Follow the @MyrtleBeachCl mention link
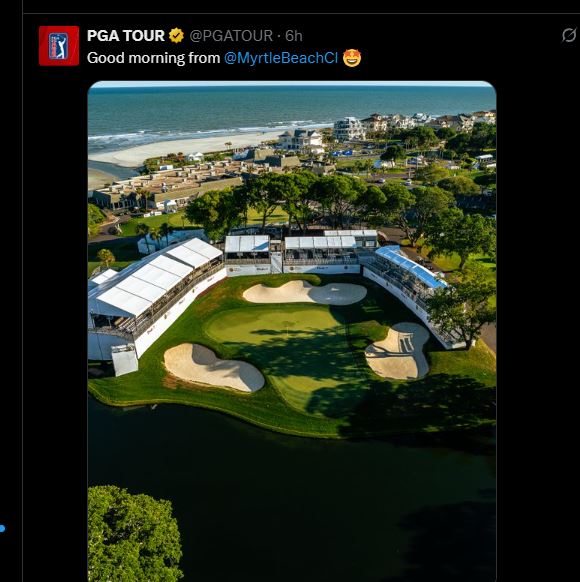This screenshot has width=580, height=582. tap(281, 58)
